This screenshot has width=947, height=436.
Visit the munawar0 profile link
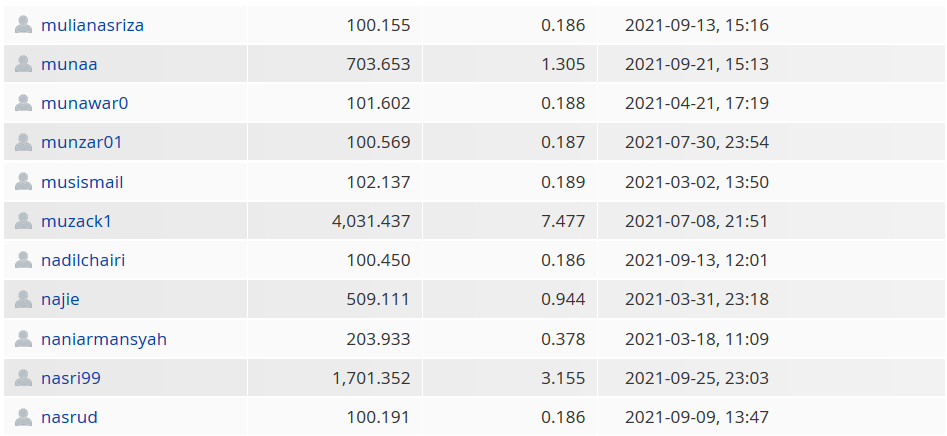tap(85, 103)
